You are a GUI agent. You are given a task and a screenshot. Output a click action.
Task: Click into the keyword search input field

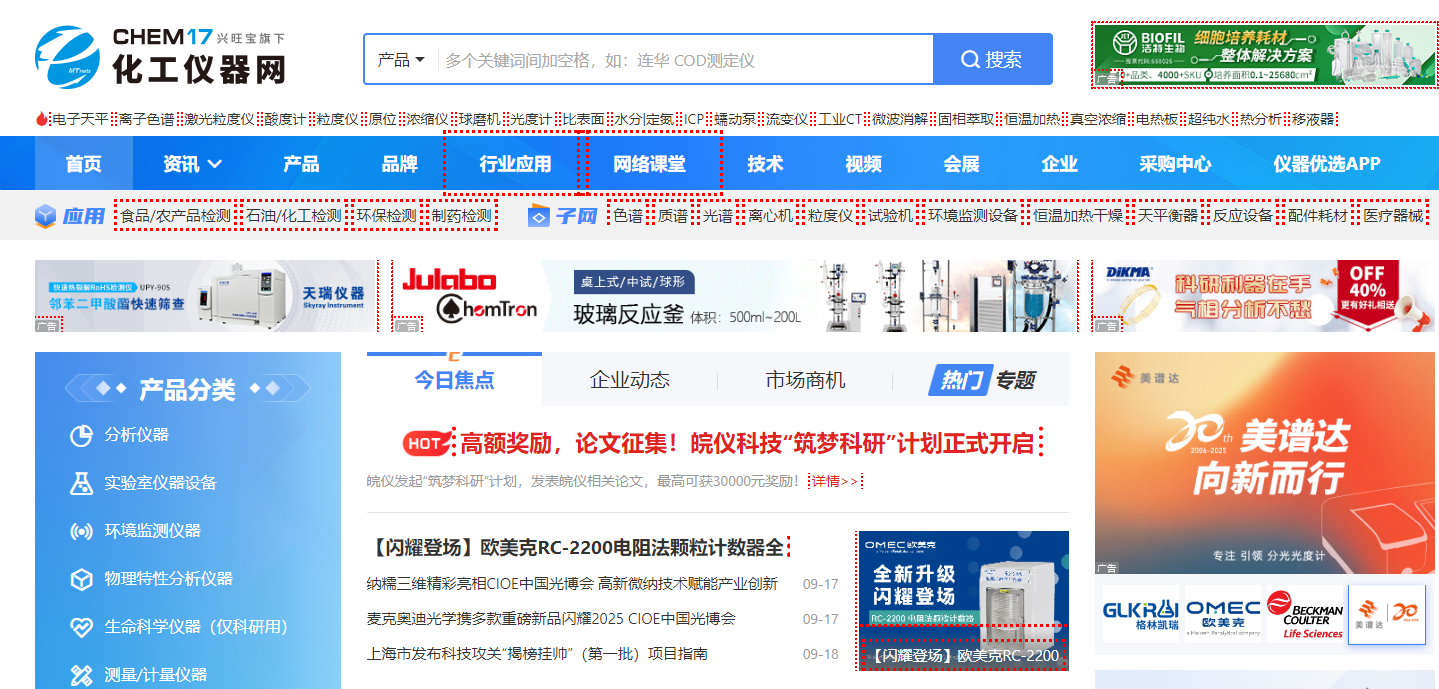point(684,60)
